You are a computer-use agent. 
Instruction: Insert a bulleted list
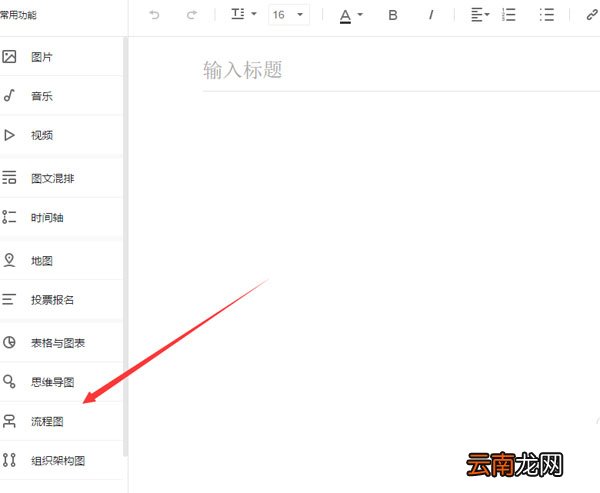pos(546,15)
